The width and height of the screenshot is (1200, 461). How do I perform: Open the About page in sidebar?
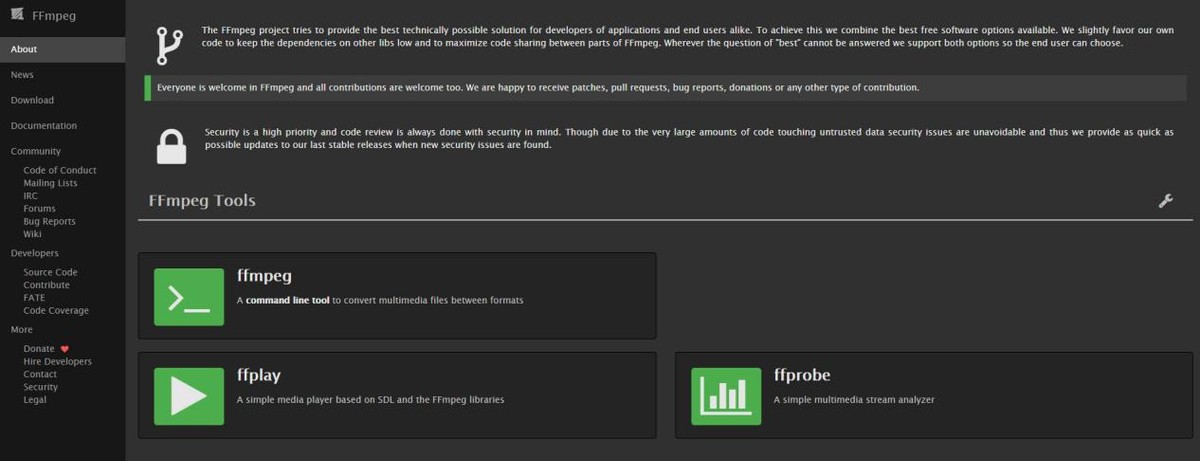63,49
